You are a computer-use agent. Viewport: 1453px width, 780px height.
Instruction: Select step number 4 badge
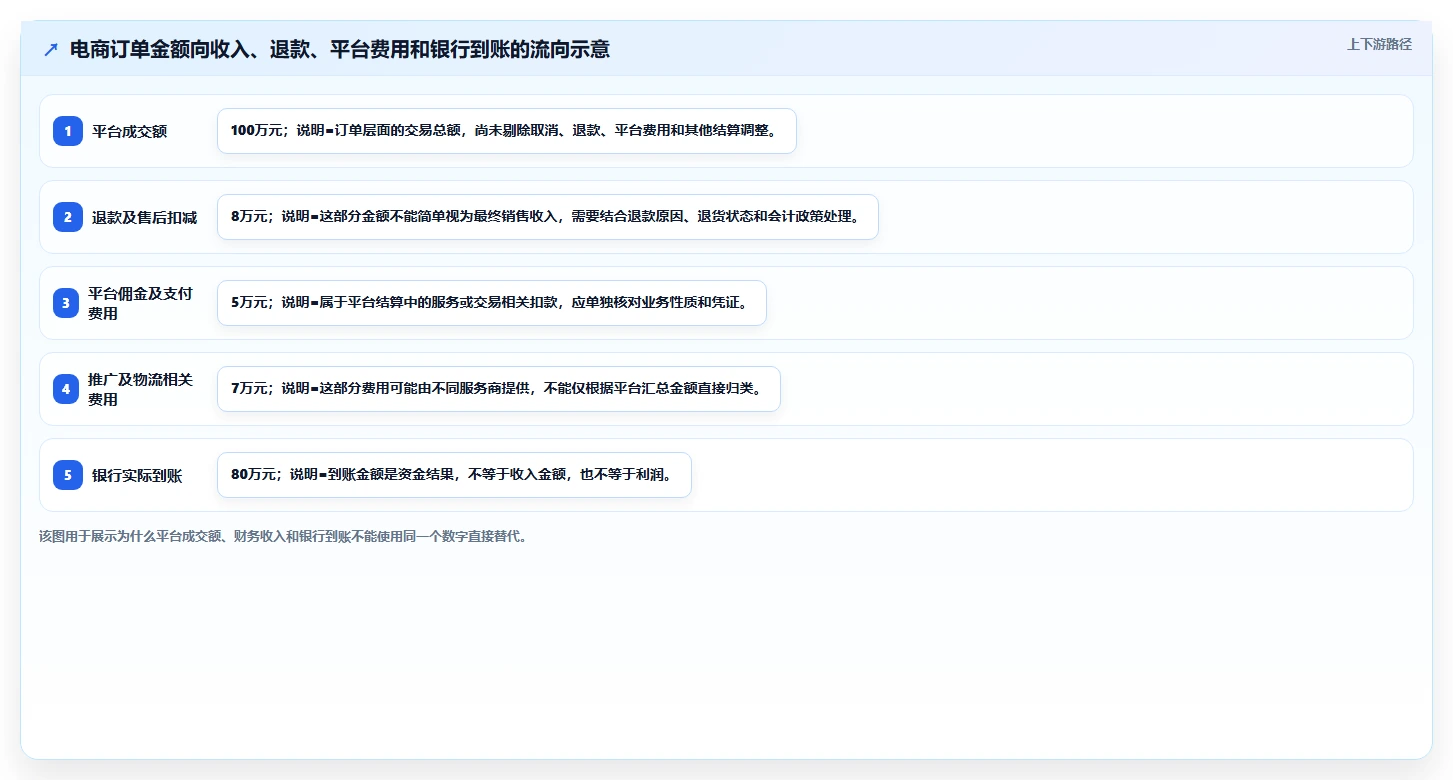[x=66, y=389]
